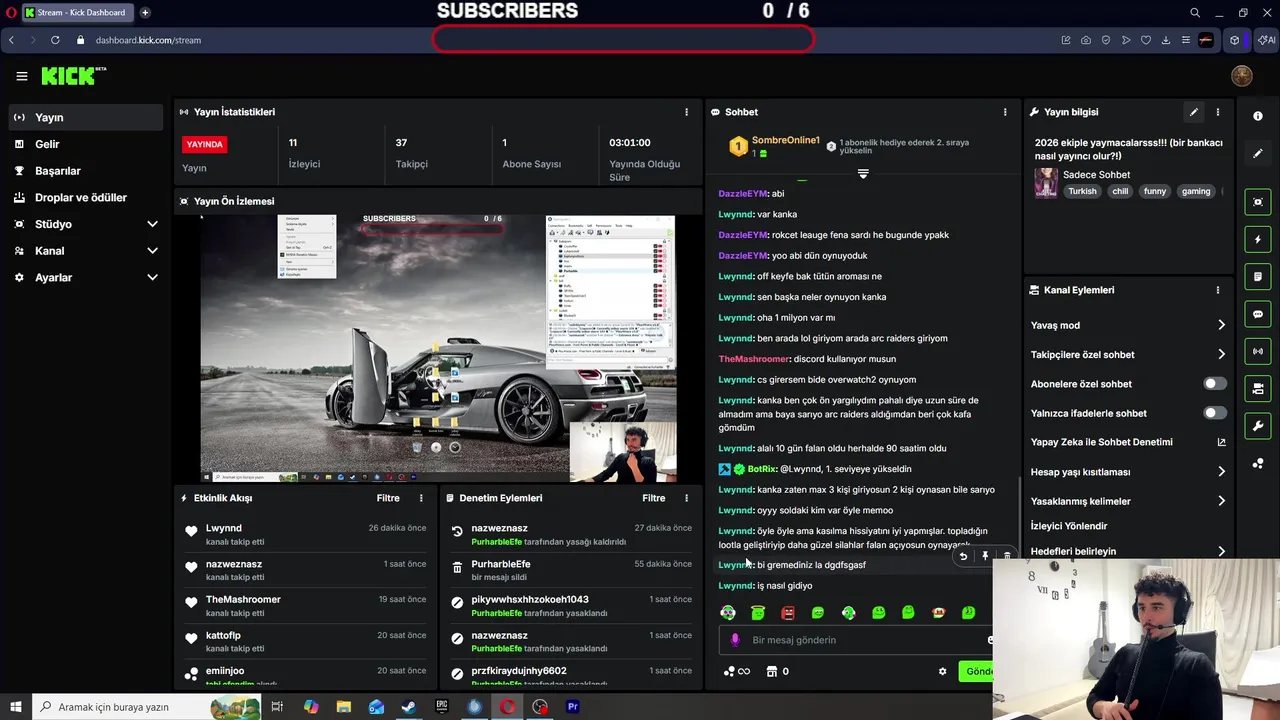Click SombreOnline1 in chat leaderboard
Screen dimensions: 1280x720
pos(786,141)
